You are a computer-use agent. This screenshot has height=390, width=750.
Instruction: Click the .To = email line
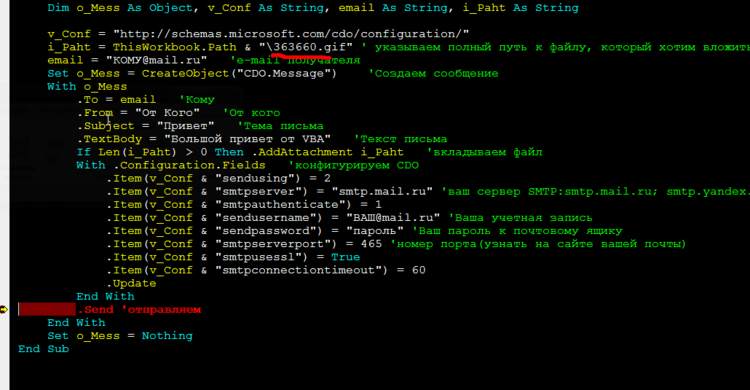pos(116,100)
